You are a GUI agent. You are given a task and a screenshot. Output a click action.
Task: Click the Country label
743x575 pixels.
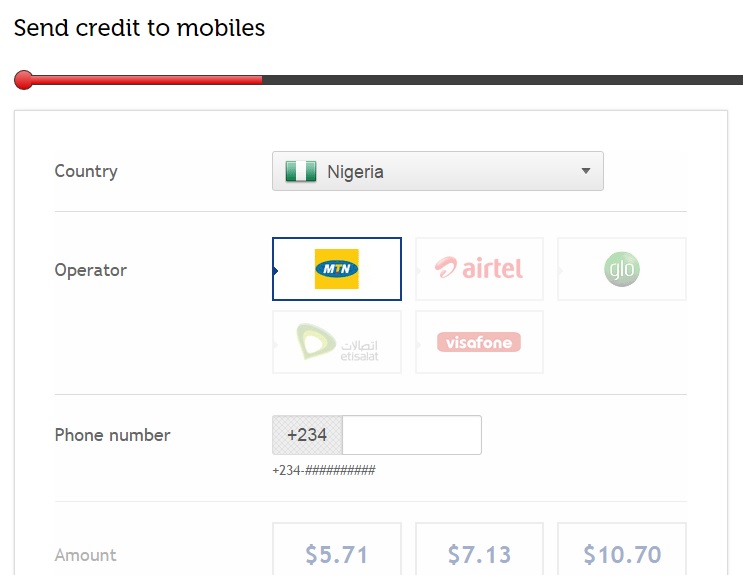[86, 171]
